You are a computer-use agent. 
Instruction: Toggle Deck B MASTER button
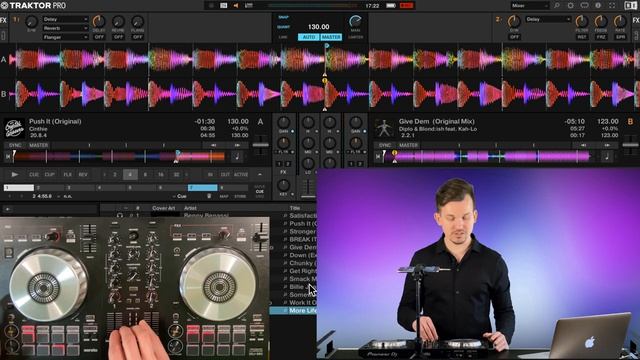click(408, 145)
